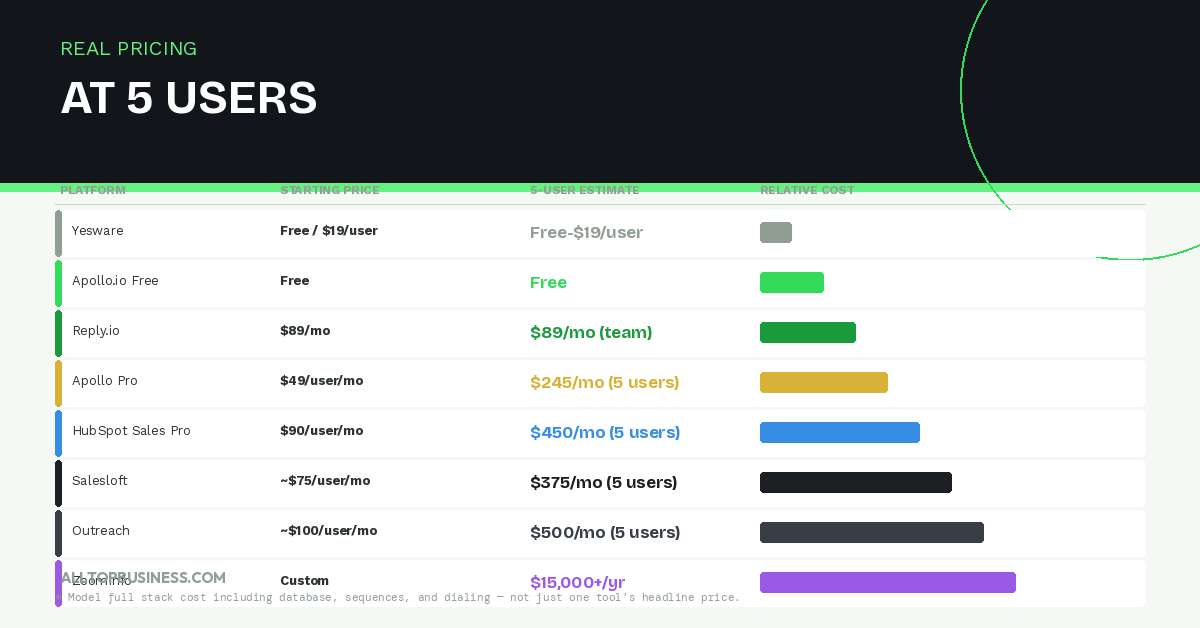This screenshot has width=1200, height=628.
Task: Select the RELATIVE COST column header
Action: 807,190
